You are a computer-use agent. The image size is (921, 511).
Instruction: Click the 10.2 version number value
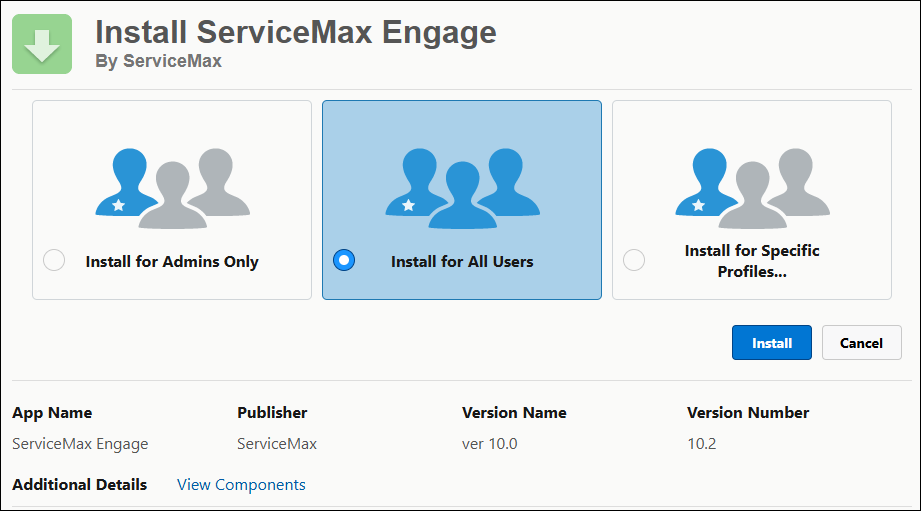(702, 443)
